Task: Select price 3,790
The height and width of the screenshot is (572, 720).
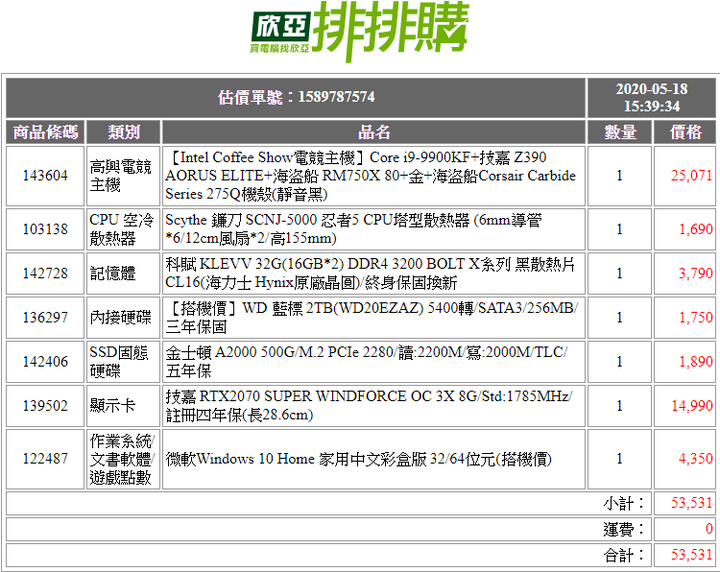Action: pos(696,273)
